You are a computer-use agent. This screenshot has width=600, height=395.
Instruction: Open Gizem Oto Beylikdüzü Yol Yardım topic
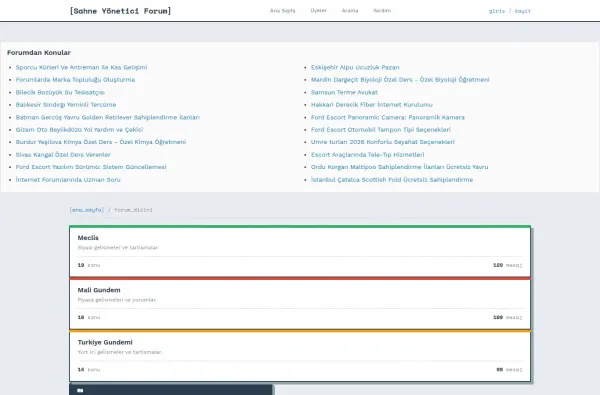[79, 130]
